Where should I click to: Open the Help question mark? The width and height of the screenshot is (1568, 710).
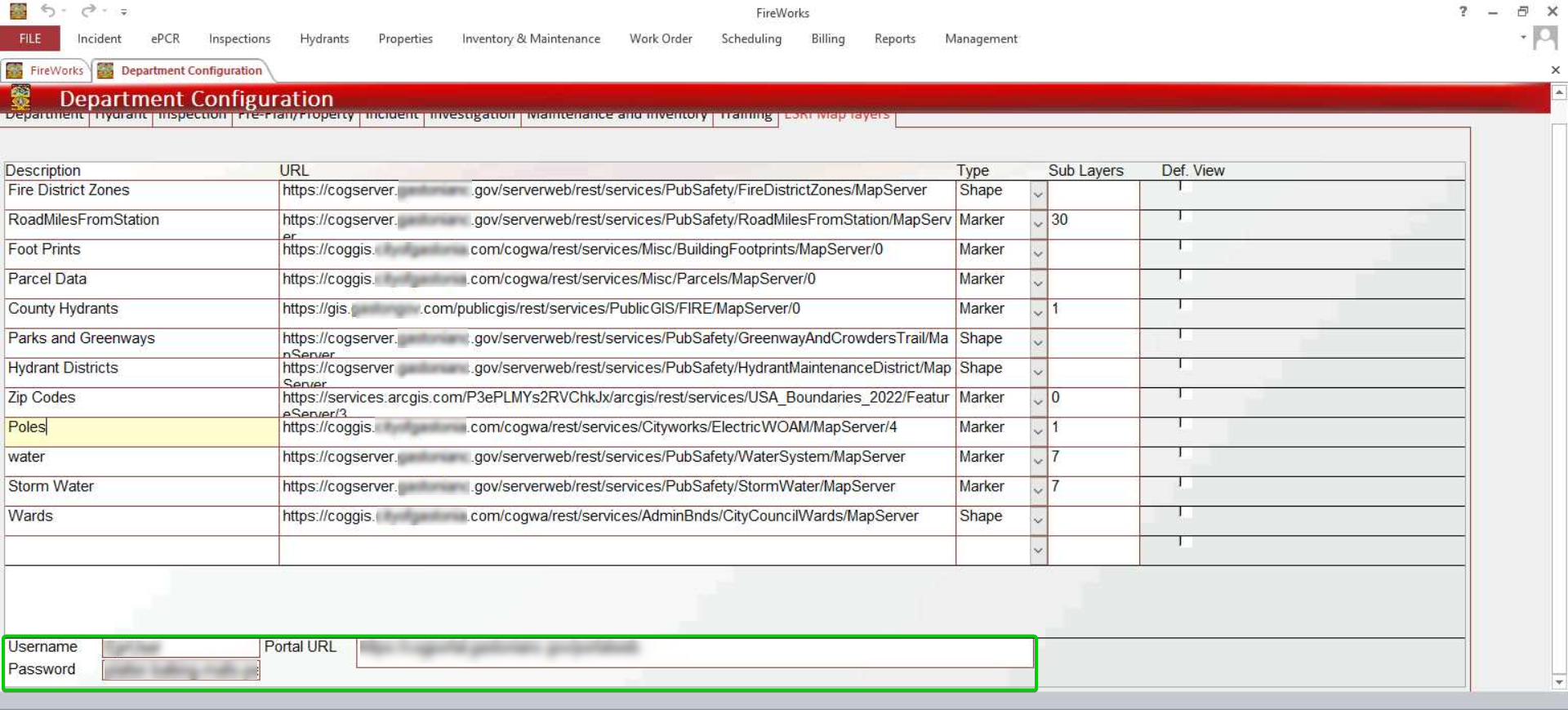coord(1463,11)
